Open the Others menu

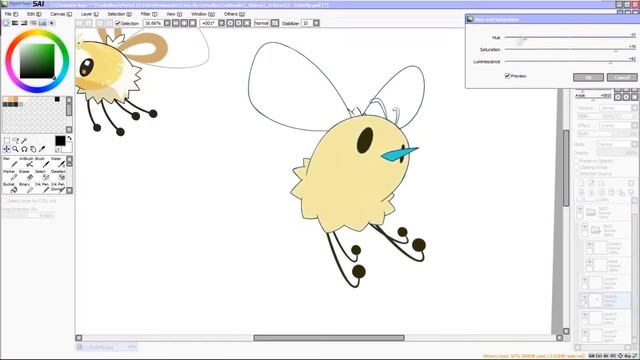pyautogui.click(x=234, y=14)
